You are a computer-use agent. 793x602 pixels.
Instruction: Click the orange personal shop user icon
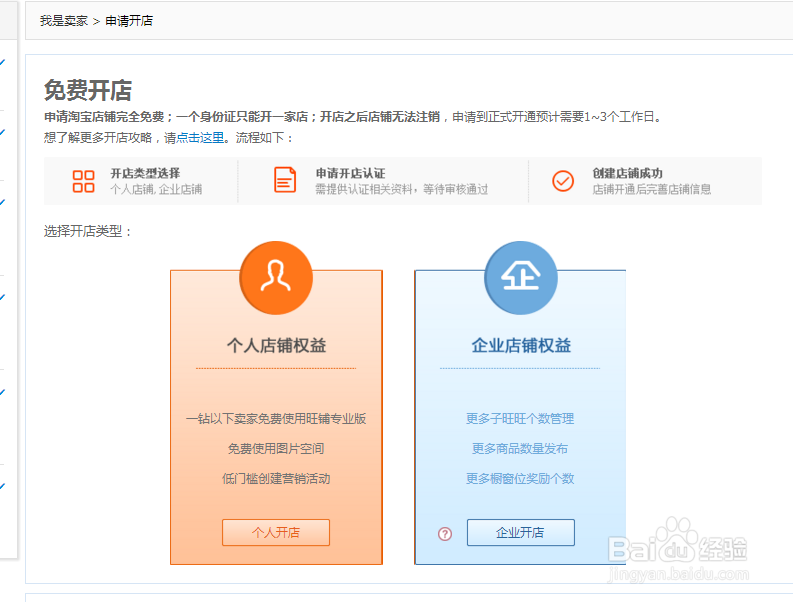click(x=276, y=277)
